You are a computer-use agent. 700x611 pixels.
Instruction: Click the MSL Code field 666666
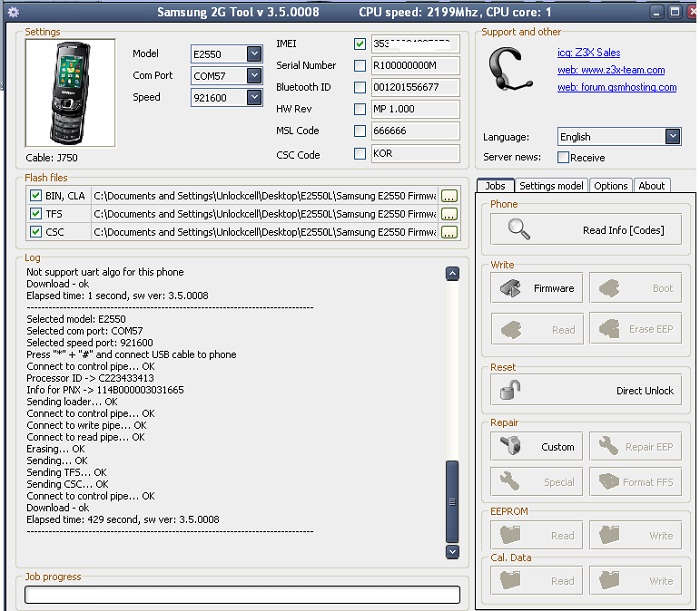coord(415,131)
